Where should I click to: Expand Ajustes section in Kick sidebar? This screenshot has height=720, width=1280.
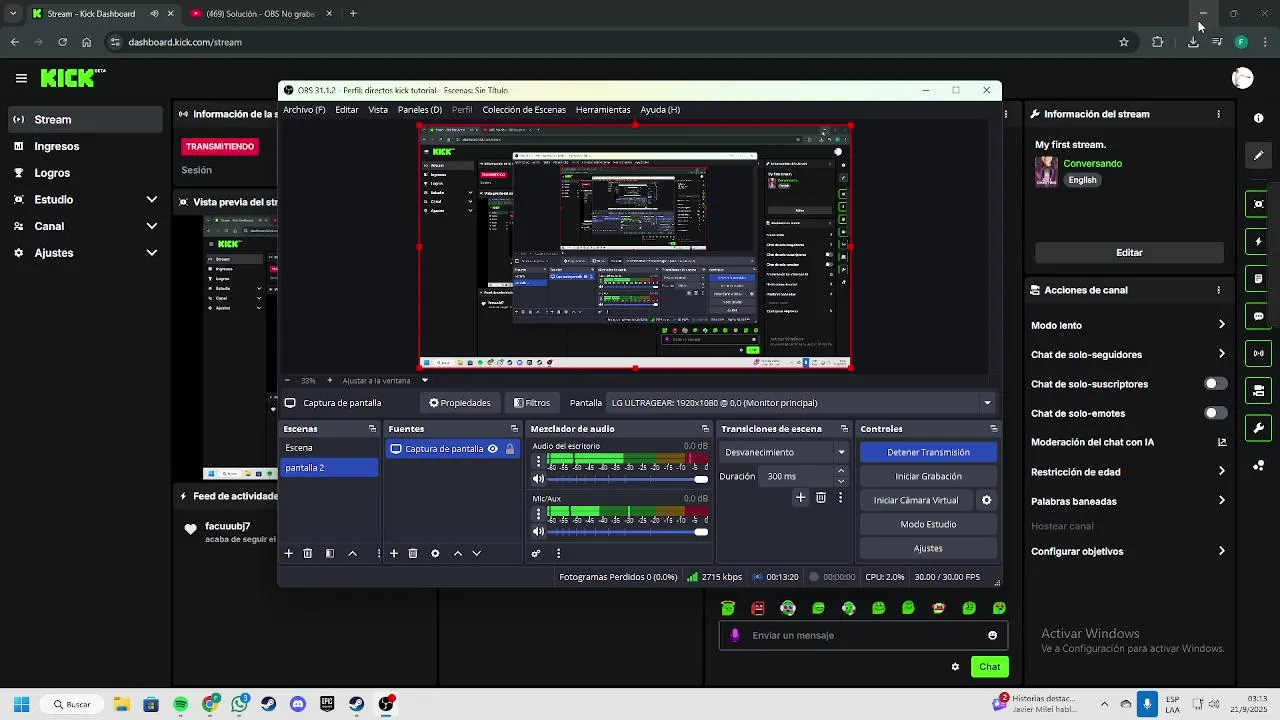pos(152,253)
